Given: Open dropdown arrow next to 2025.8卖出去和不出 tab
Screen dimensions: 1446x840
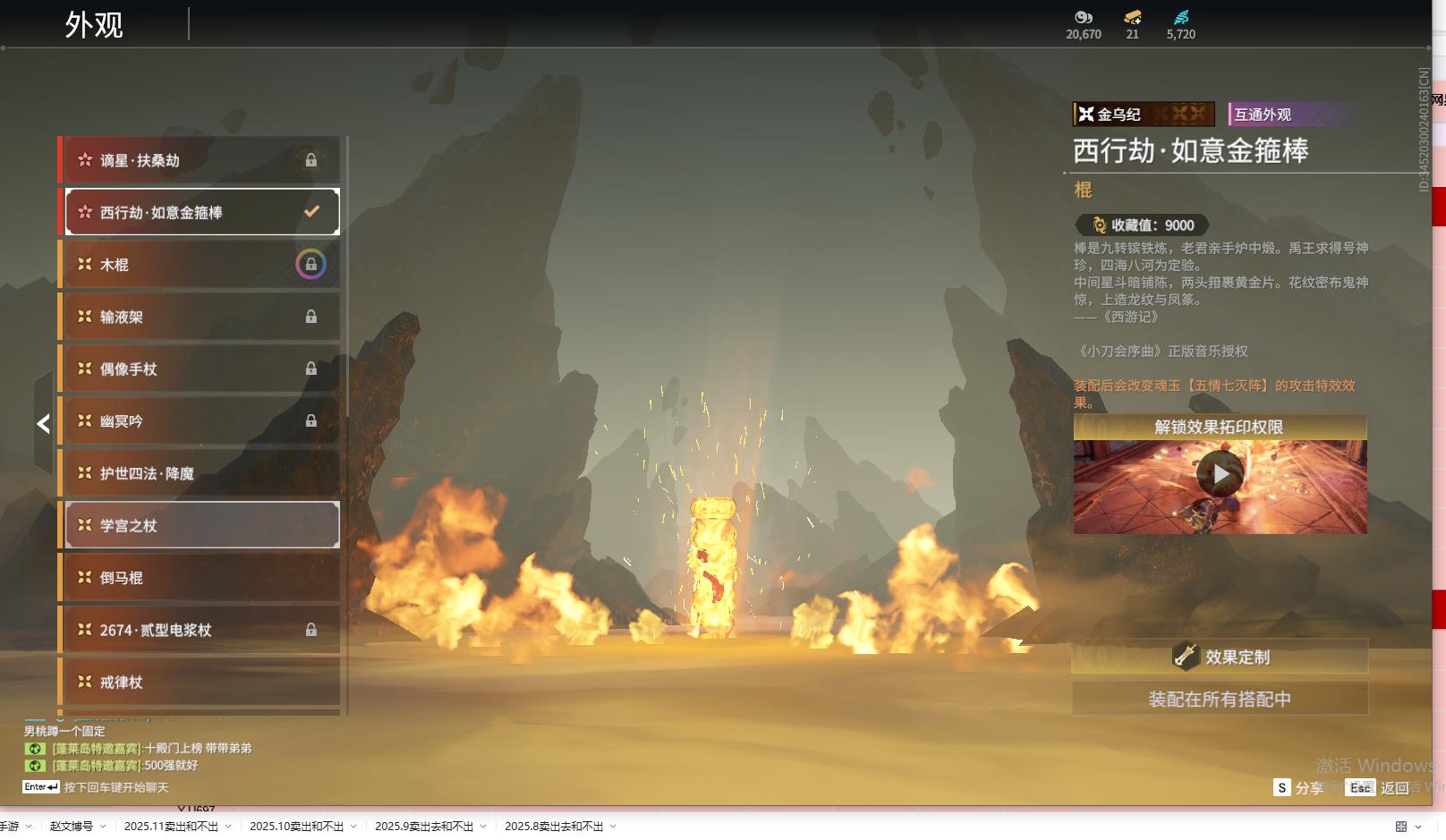Looking at the screenshot, I should pos(613,827).
